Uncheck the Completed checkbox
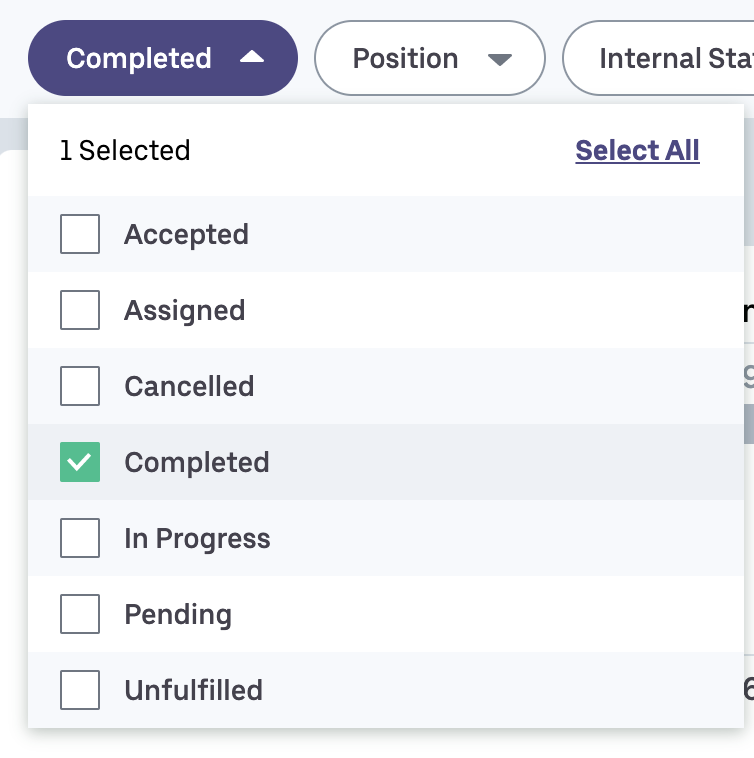The height and width of the screenshot is (758, 754). pyautogui.click(x=80, y=463)
